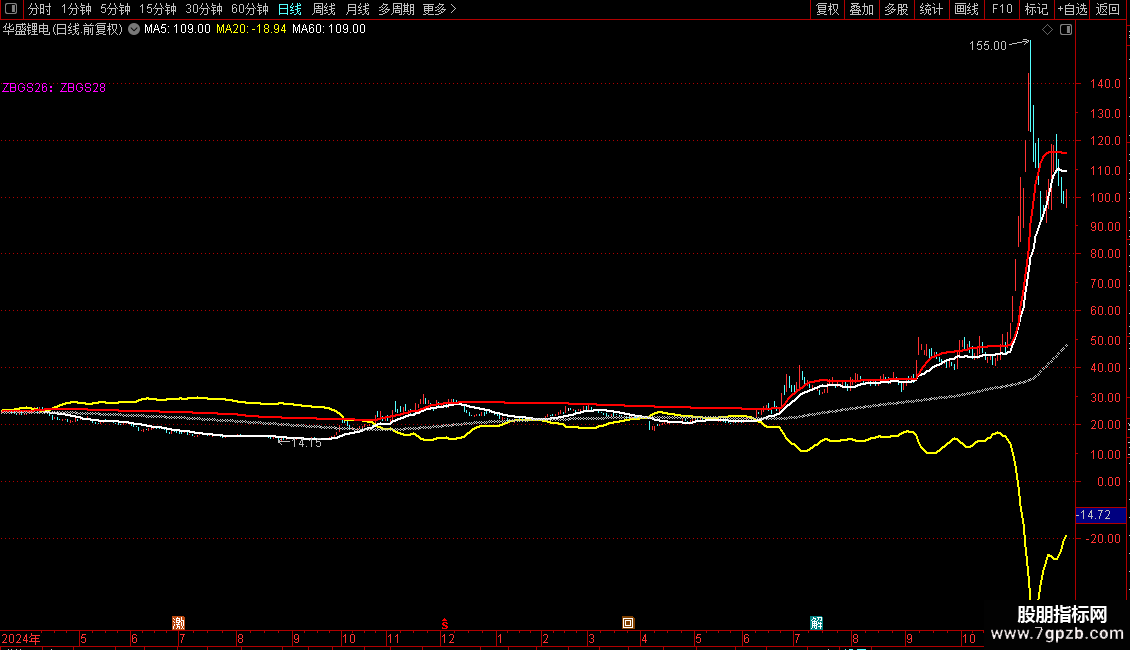1130x650 pixels.
Task: Open the 统计 statistics tool
Action: click(931, 9)
